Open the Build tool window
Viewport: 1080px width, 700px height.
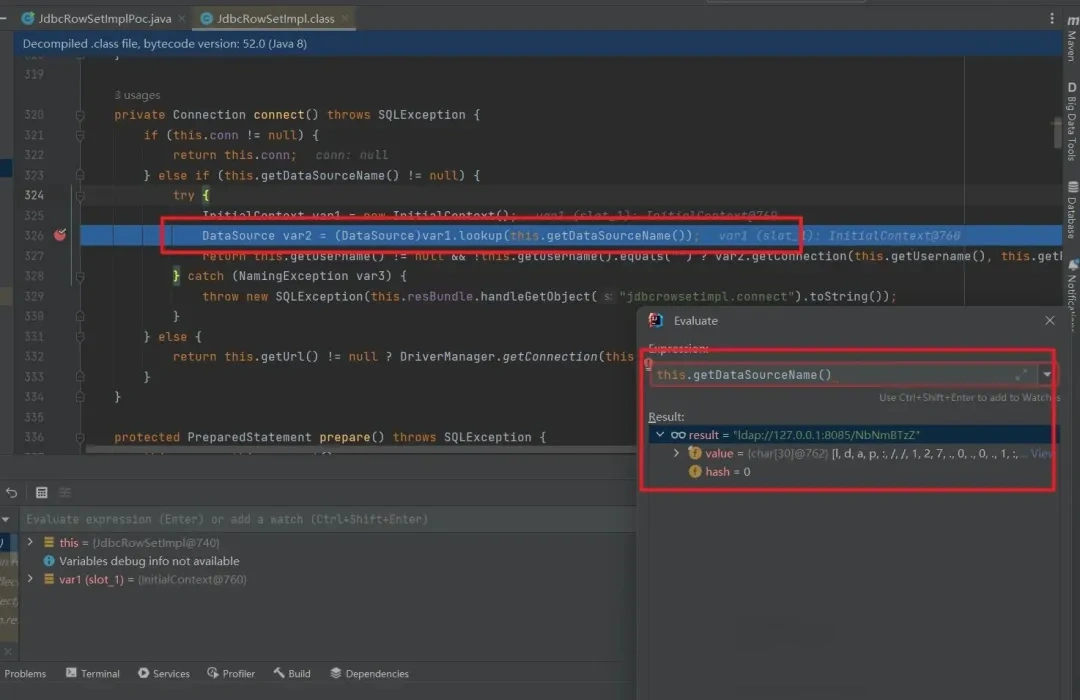pos(292,674)
